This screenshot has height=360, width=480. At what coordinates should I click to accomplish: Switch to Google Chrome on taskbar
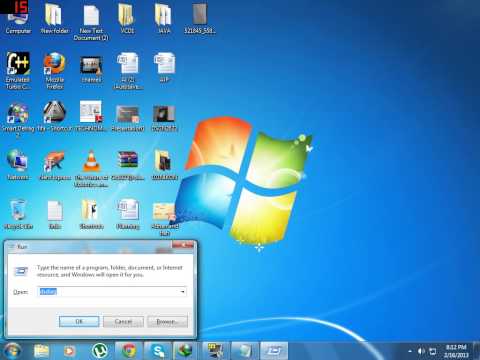tap(129, 351)
